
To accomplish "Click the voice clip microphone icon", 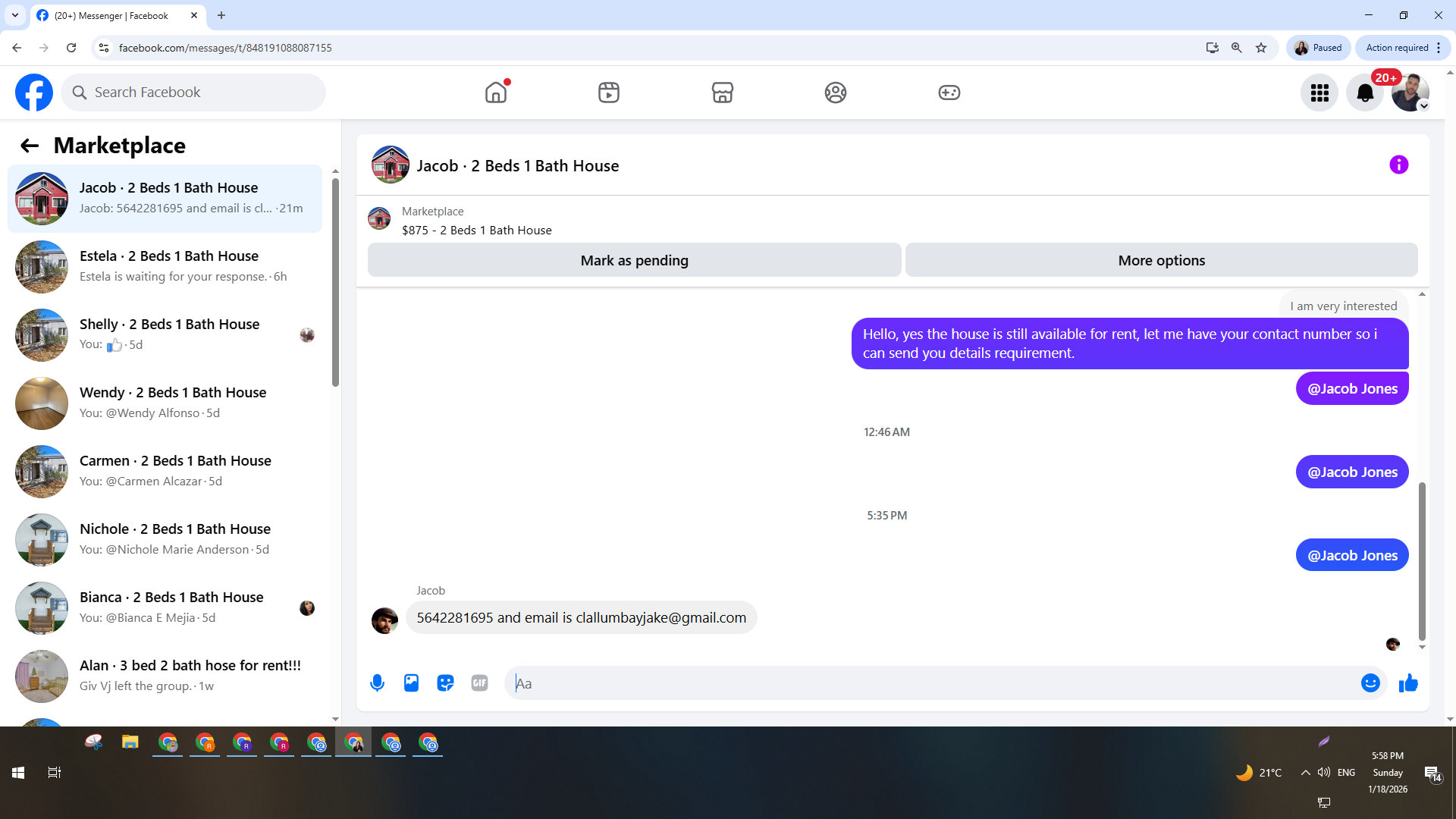I will (377, 683).
